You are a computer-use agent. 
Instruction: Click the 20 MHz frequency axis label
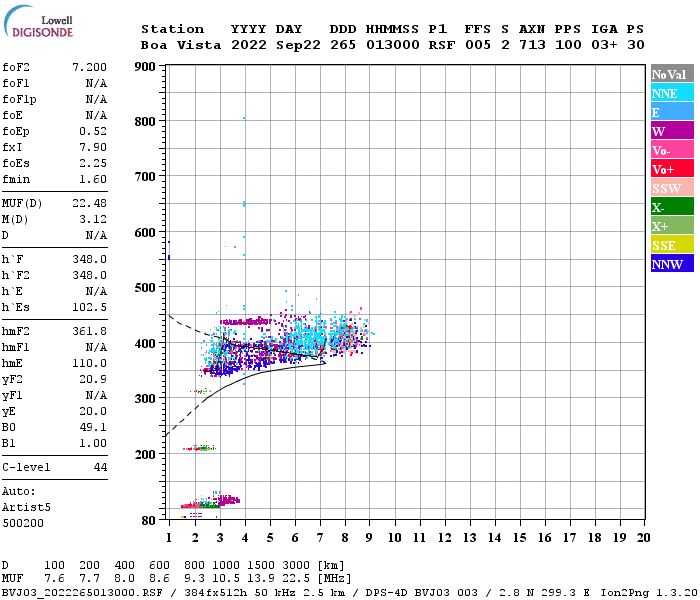643,538
